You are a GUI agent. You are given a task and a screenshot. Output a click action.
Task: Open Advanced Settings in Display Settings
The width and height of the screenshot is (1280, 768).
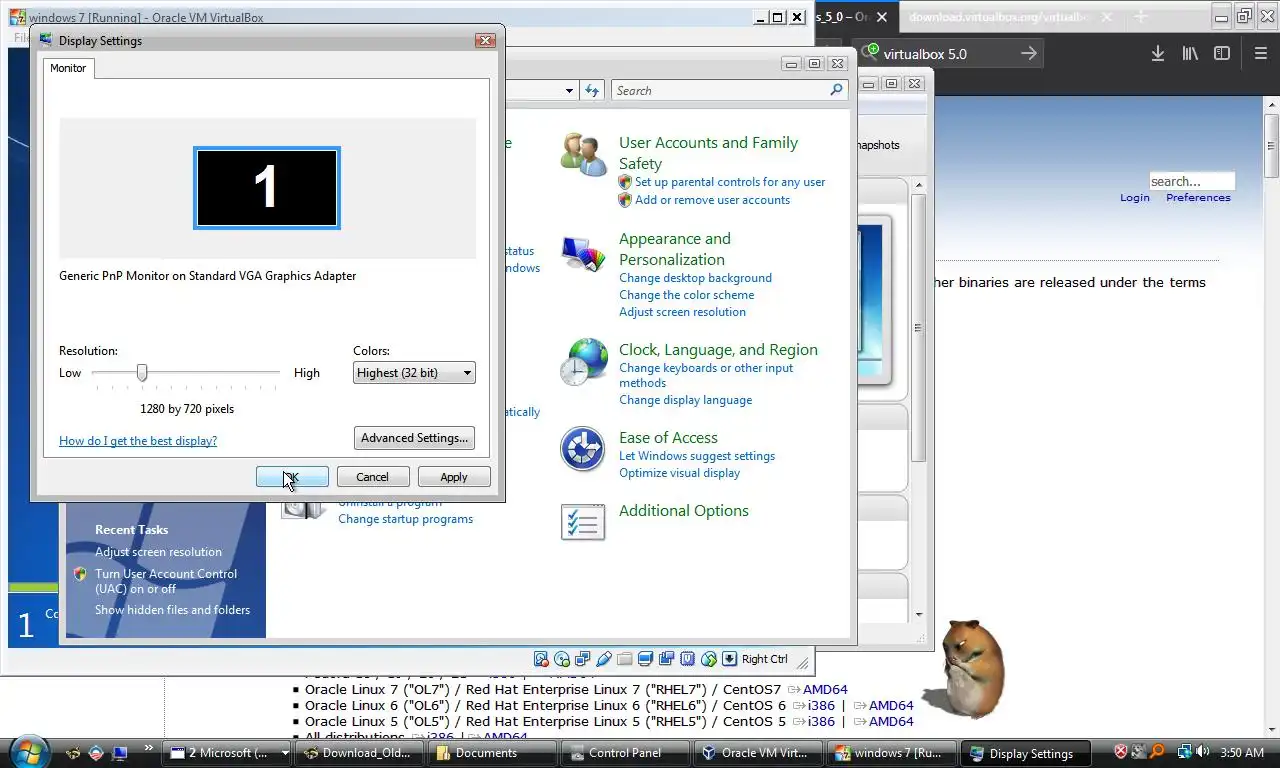(414, 438)
